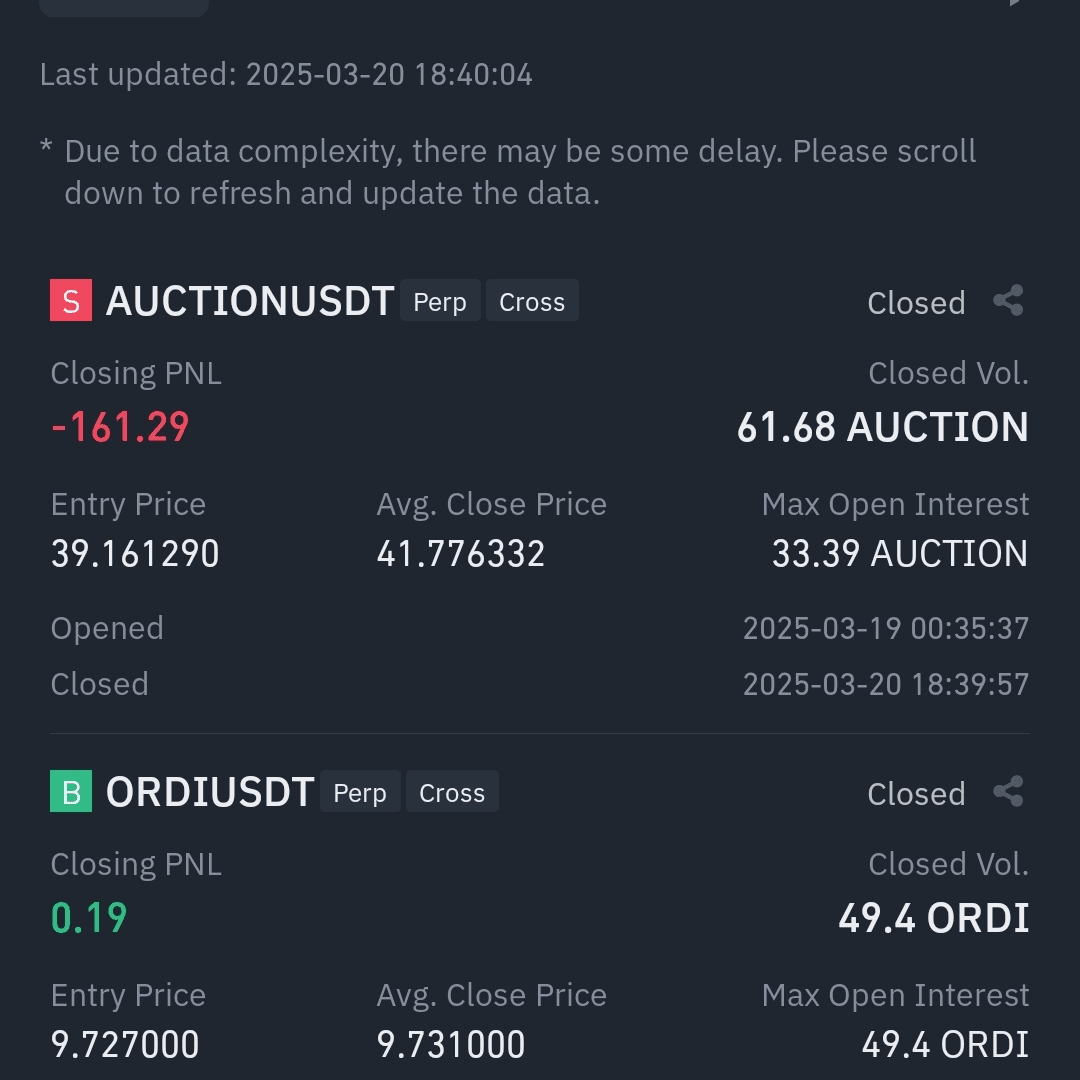The width and height of the screenshot is (1080, 1080).
Task: Tap the -161.29 closing PNL value
Action: click(120, 427)
